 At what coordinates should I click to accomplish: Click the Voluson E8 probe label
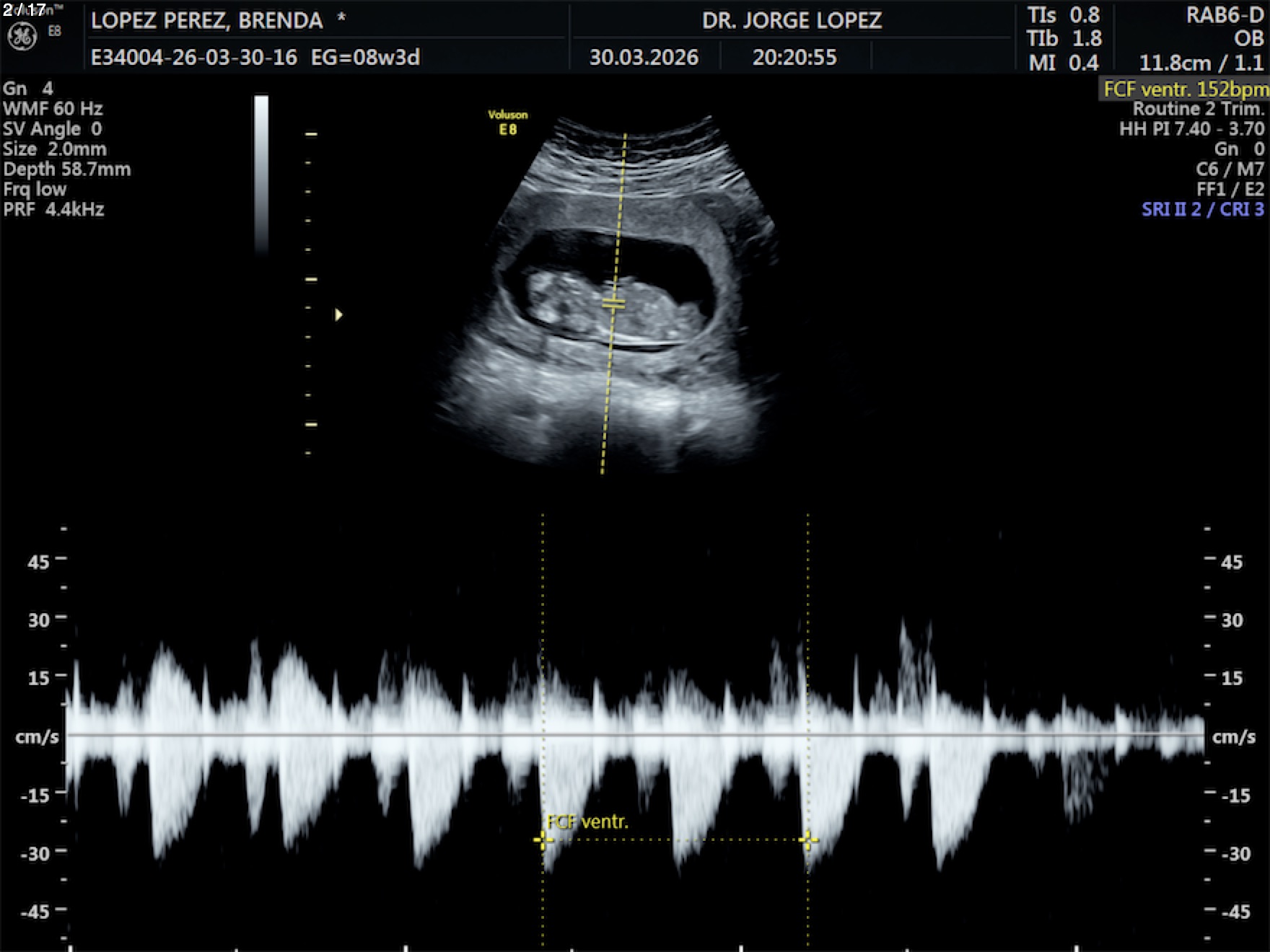coord(507,123)
